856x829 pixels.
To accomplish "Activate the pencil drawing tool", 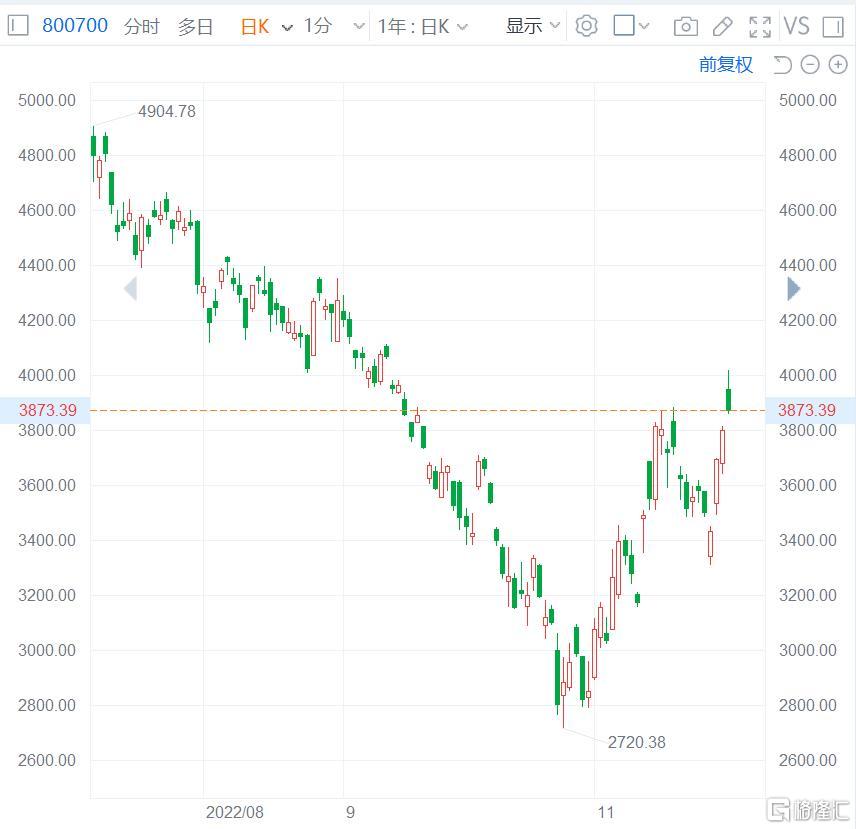I will click(722, 26).
